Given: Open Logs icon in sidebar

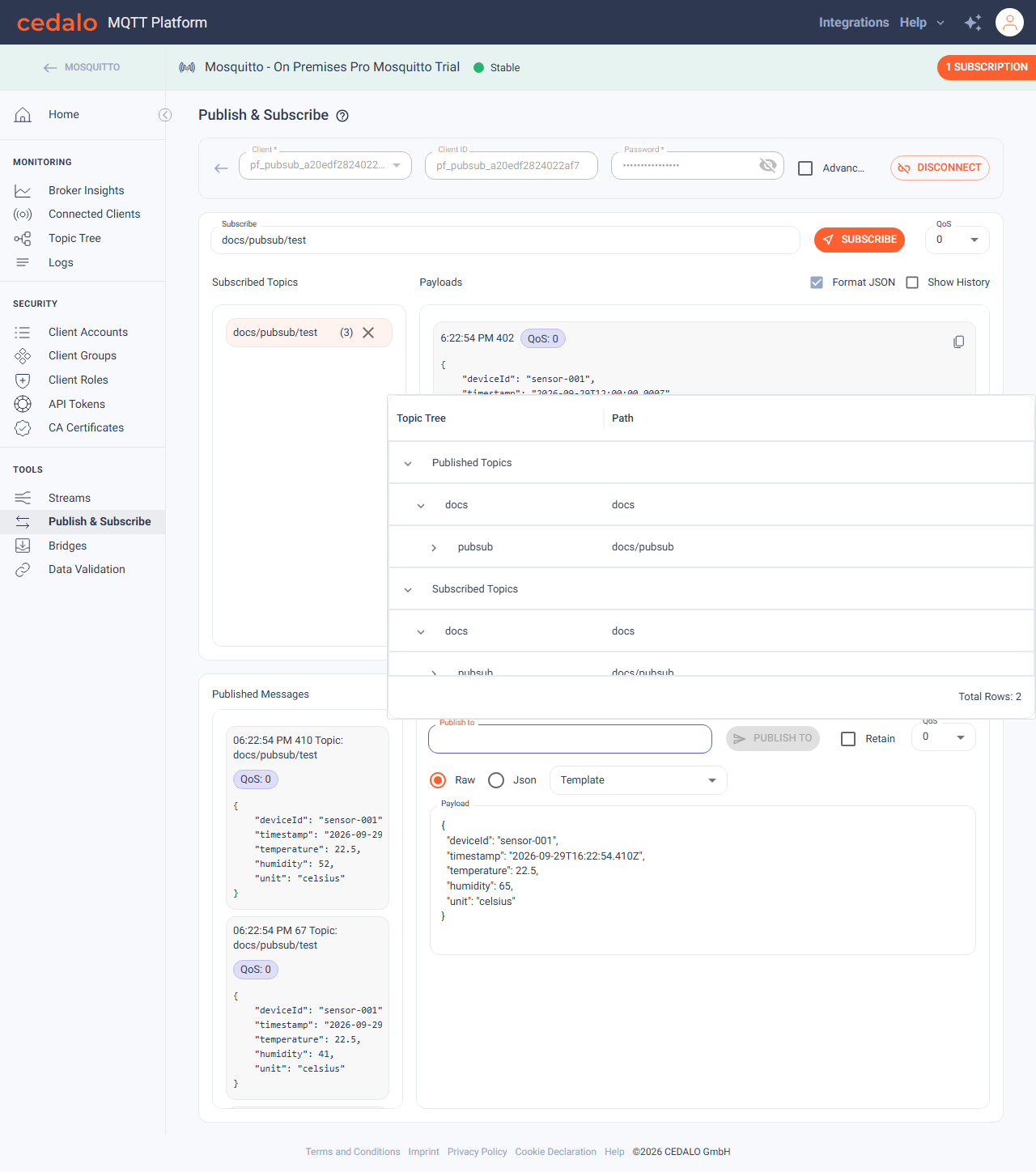Looking at the screenshot, I should point(23,262).
